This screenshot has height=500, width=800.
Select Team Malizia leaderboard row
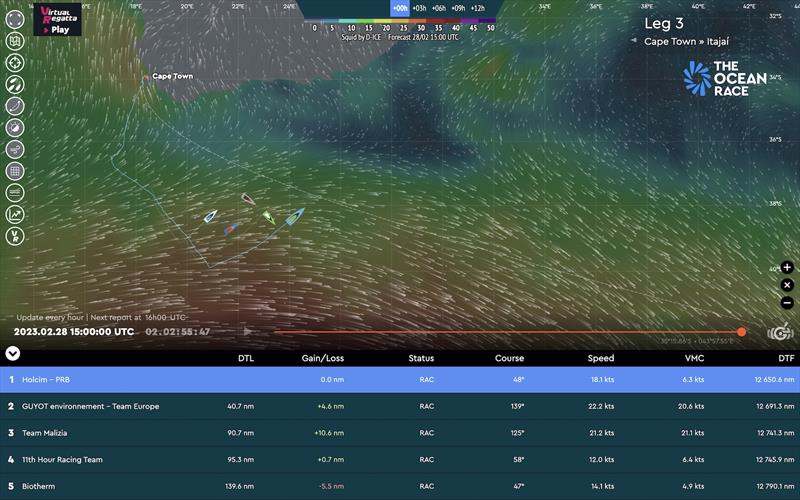tap(400, 433)
